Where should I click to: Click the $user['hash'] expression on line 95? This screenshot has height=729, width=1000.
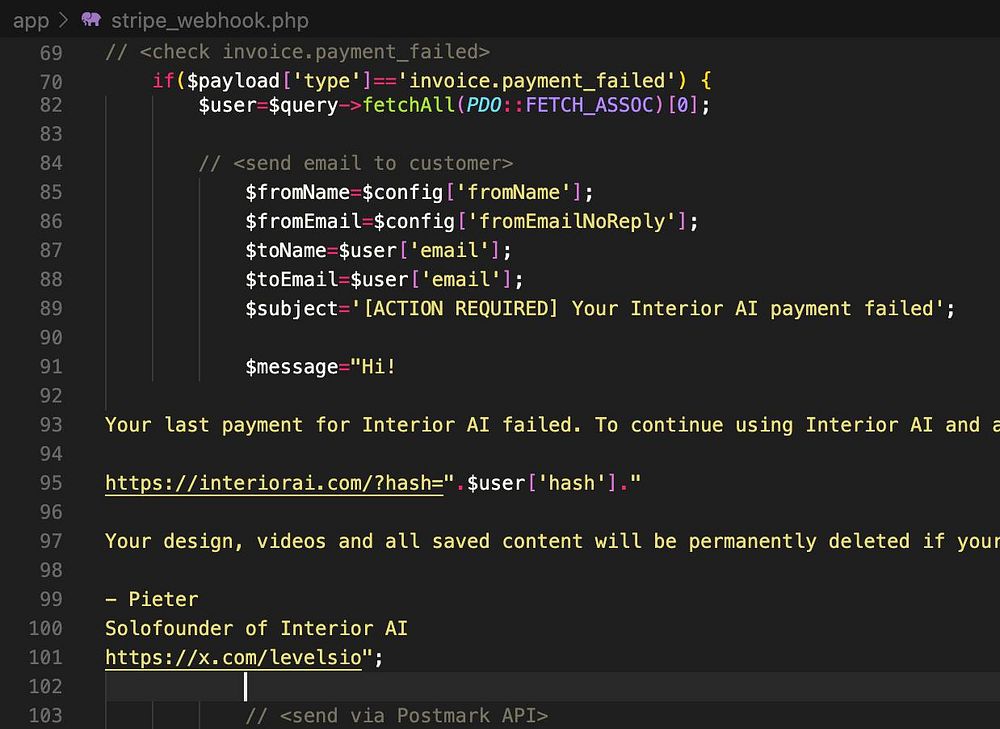click(542, 483)
